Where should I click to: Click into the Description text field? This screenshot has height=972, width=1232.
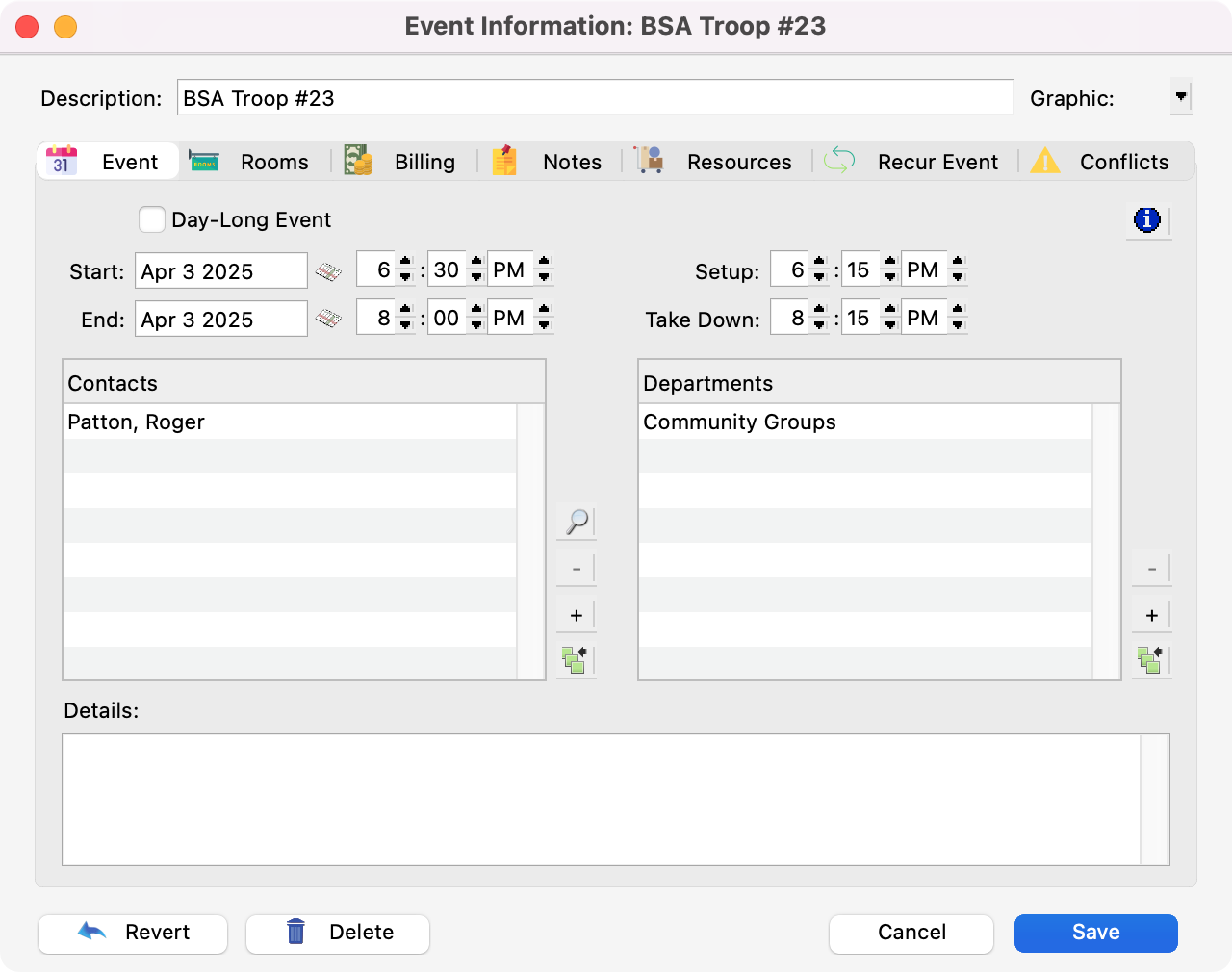[595, 98]
